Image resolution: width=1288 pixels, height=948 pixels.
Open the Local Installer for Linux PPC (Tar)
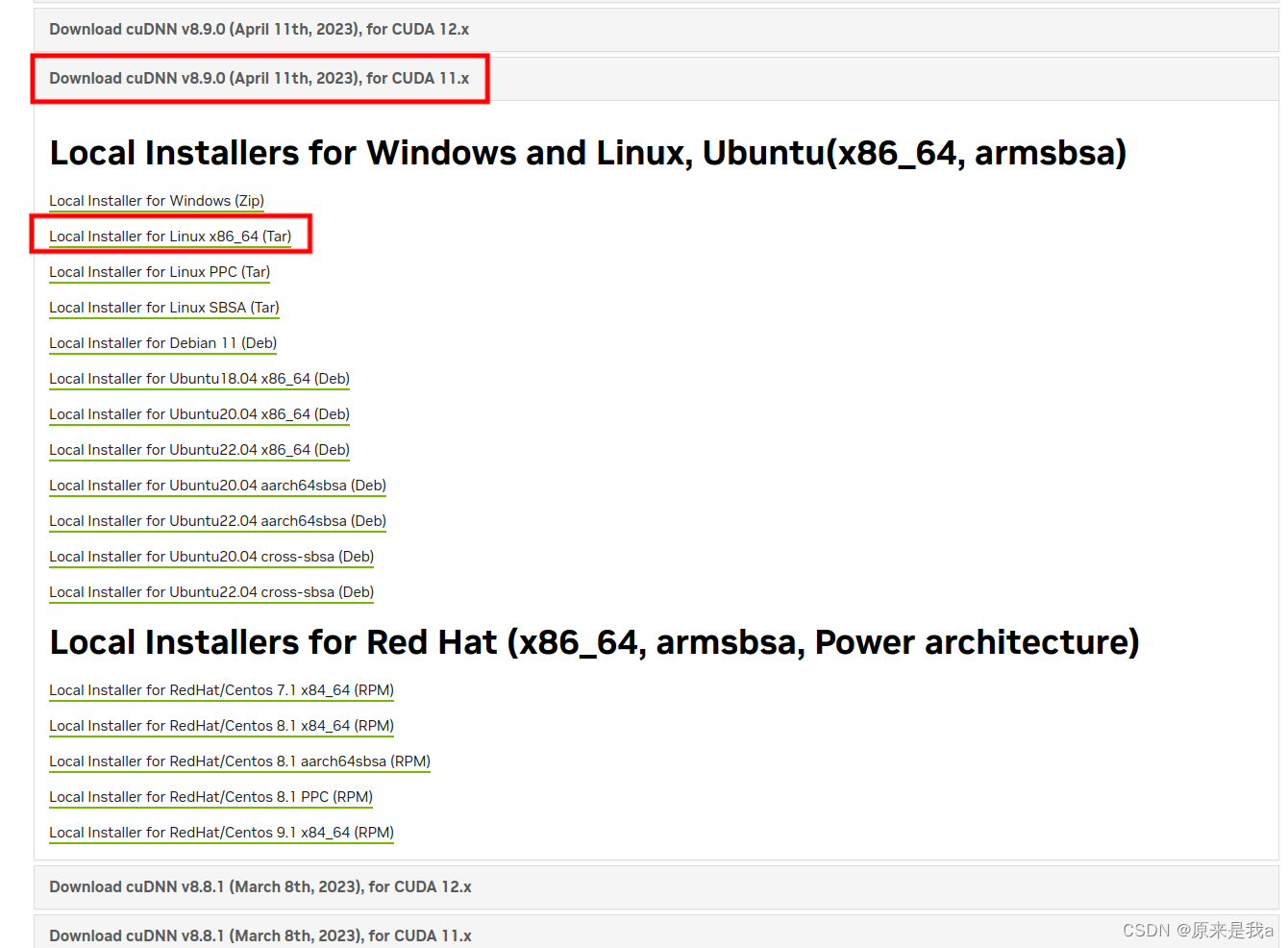point(159,272)
